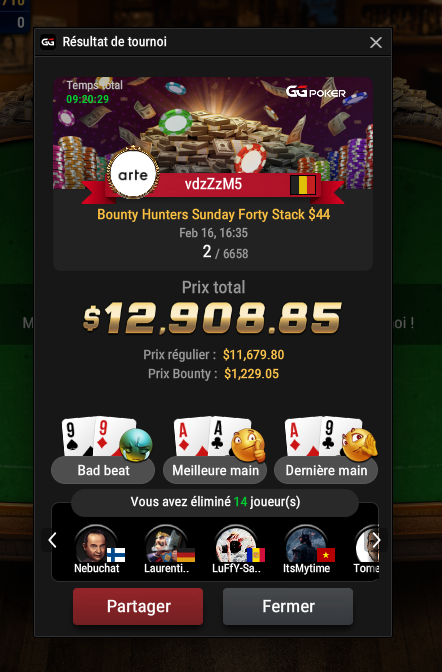The height and width of the screenshot is (672, 442).
Task: Close the Résultat de tournoi dialog
Action: click(376, 42)
